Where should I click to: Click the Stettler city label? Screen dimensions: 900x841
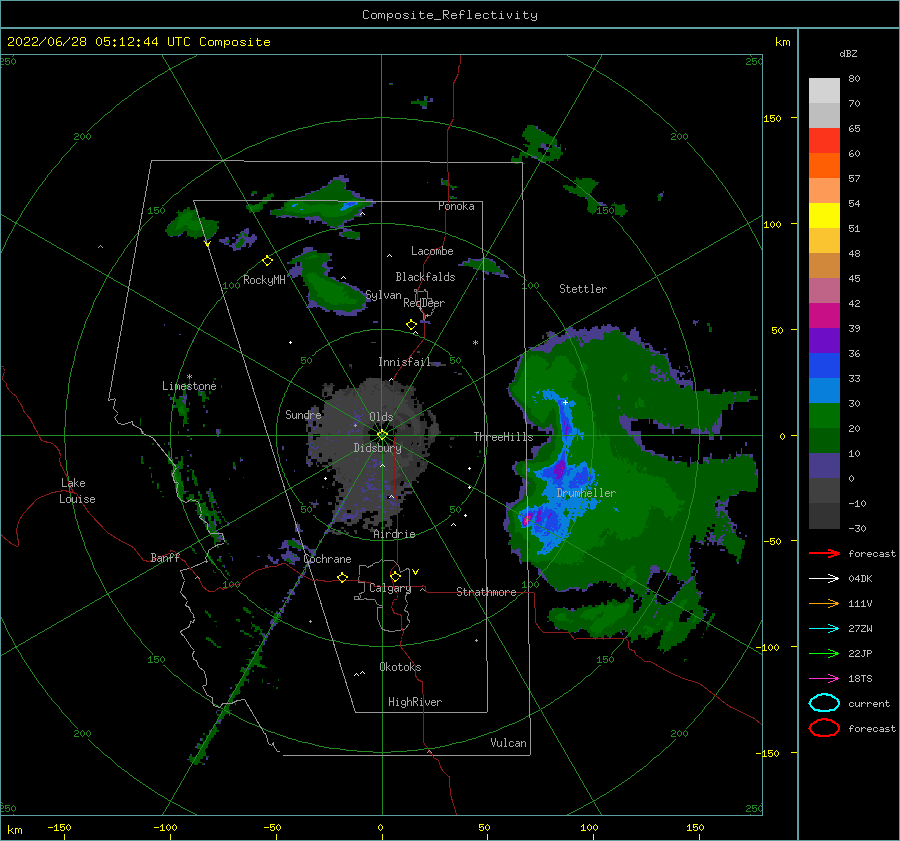(583, 289)
